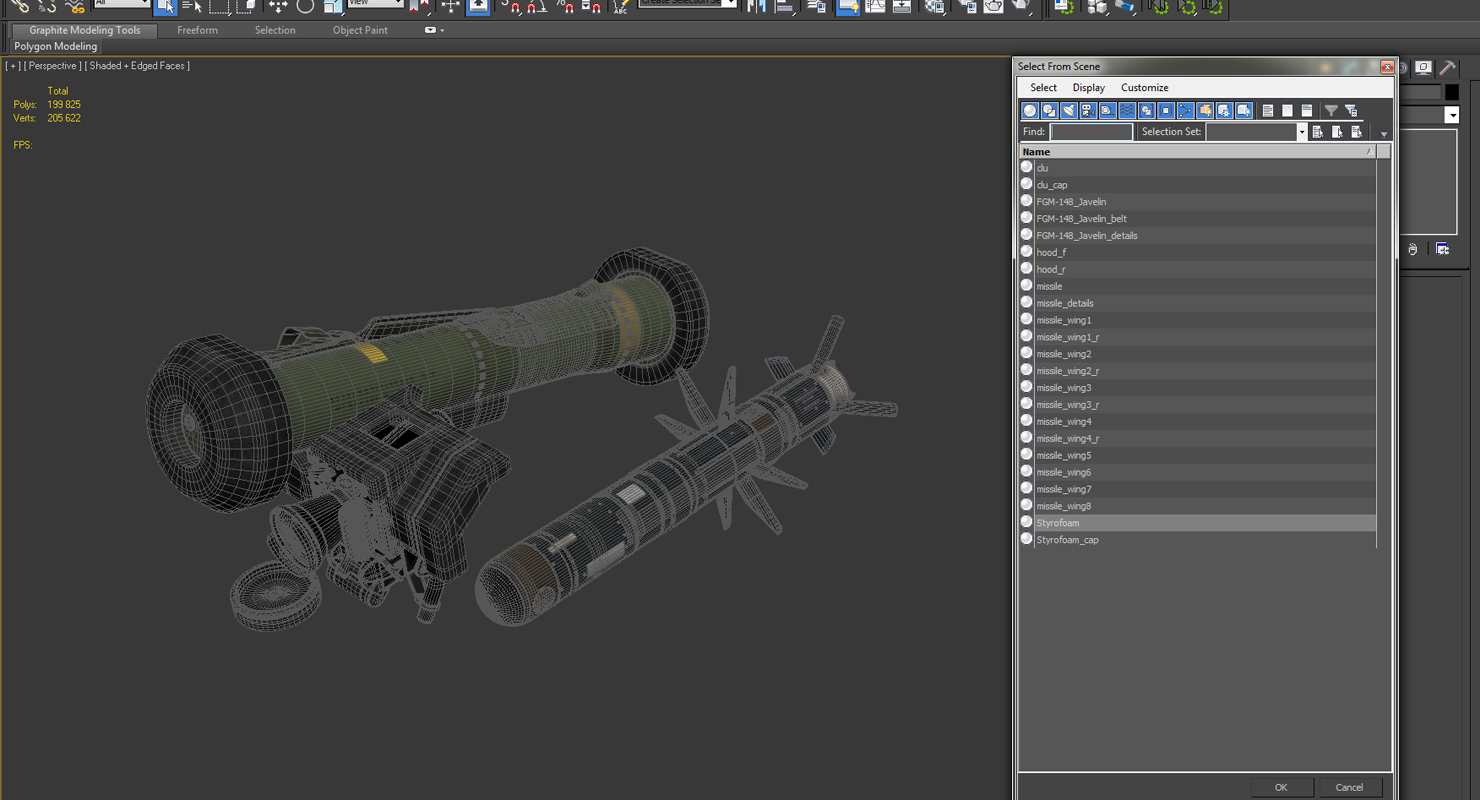Open the Select menu in Select From Scene
The height and width of the screenshot is (800, 1480).
(x=1043, y=88)
